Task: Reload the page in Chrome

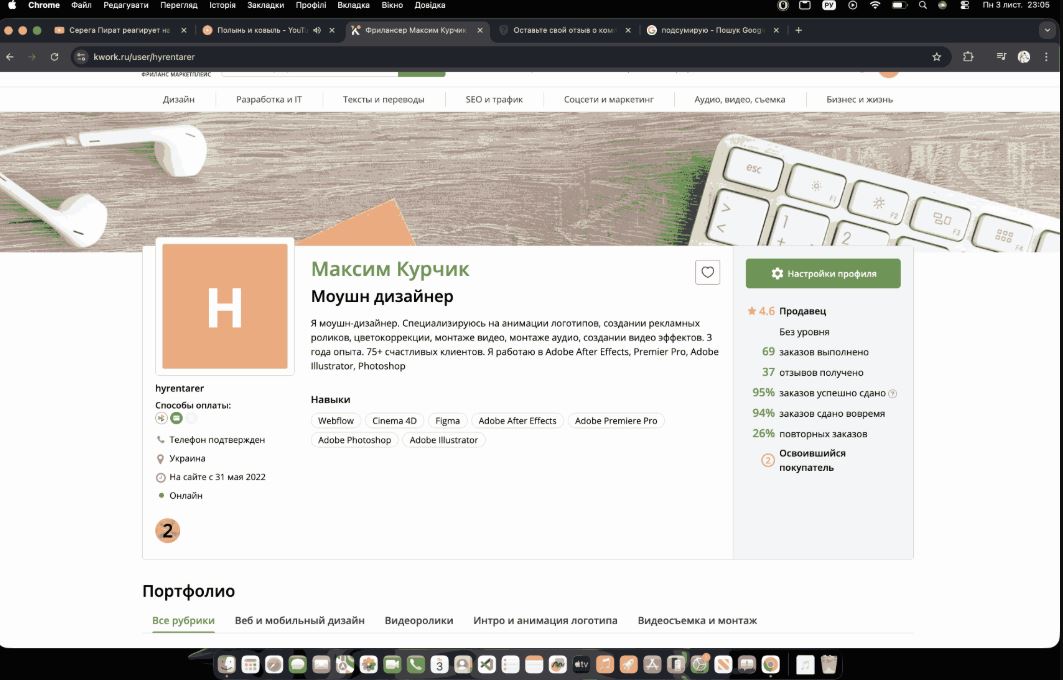Action: 54,57
